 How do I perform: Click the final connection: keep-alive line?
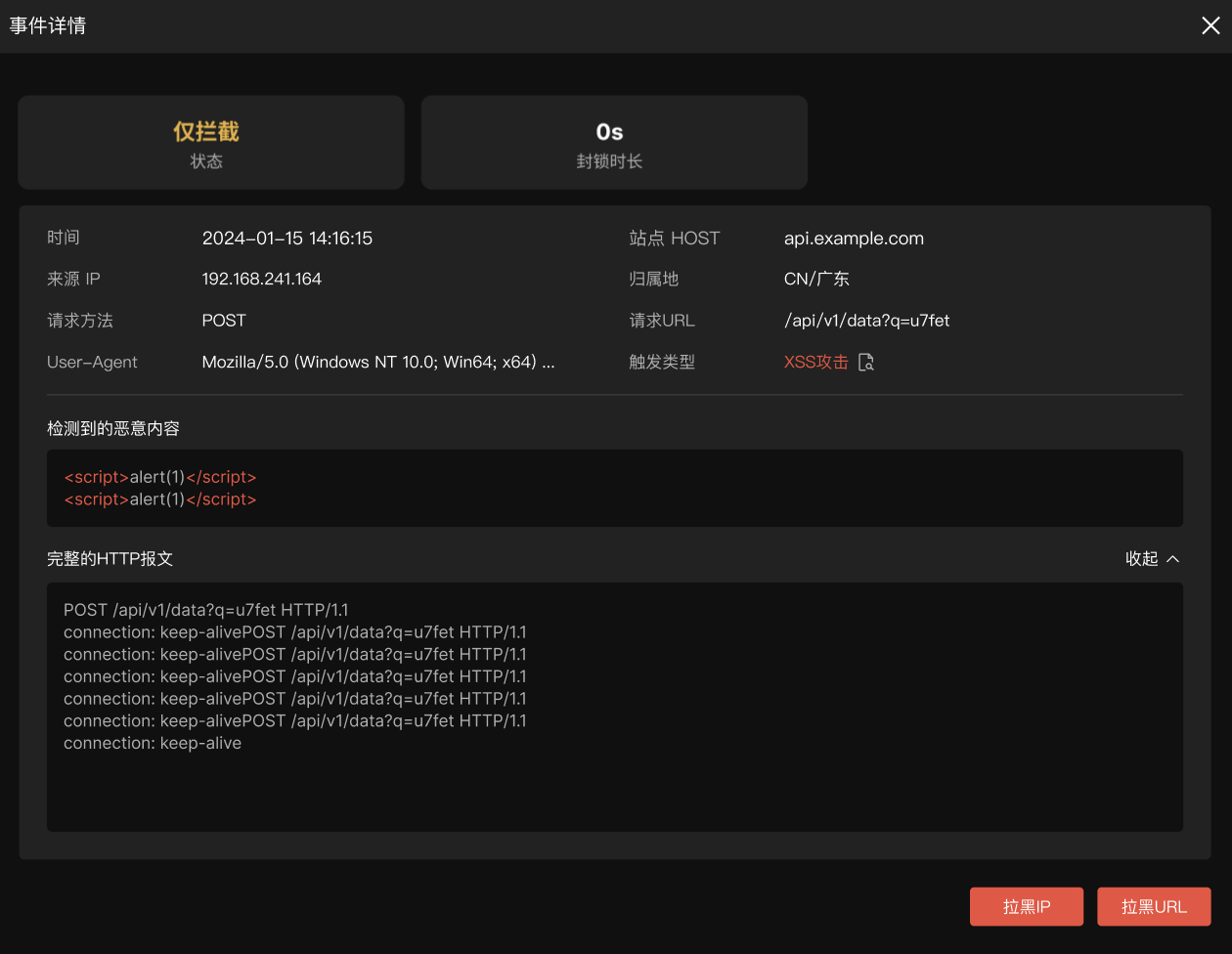click(153, 744)
